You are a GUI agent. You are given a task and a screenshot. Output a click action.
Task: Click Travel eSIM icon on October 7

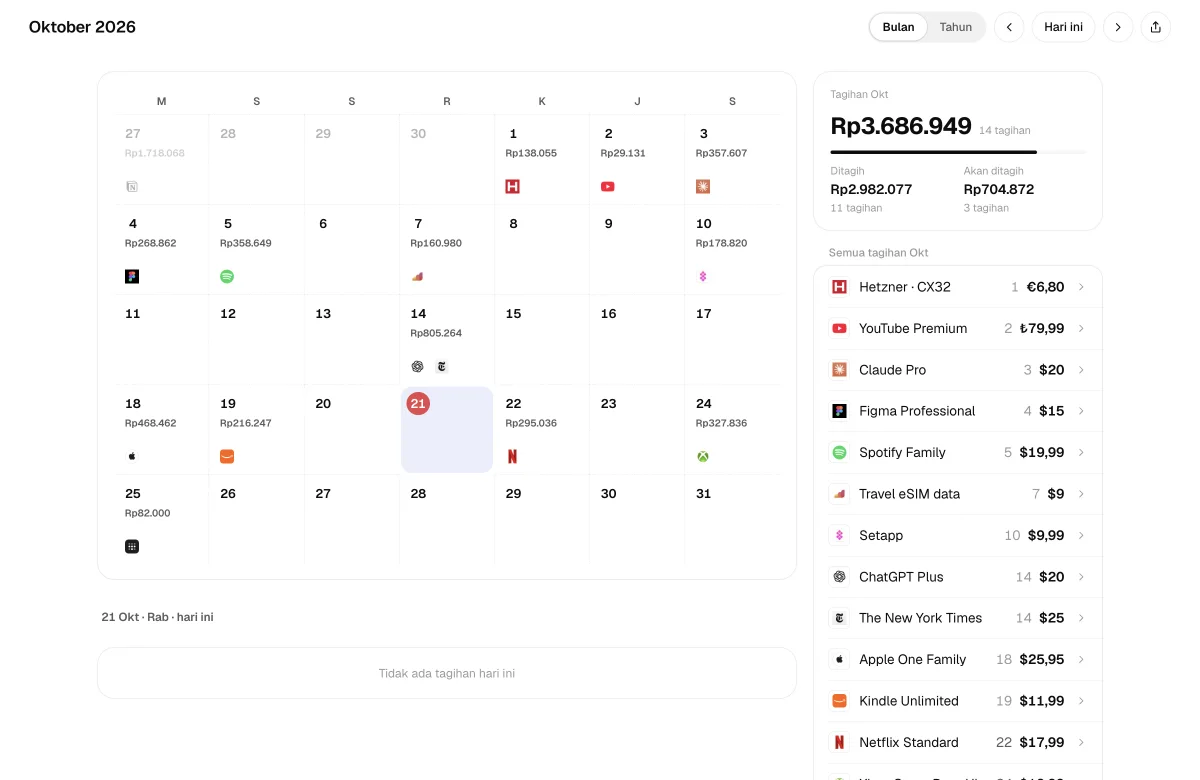click(418, 276)
